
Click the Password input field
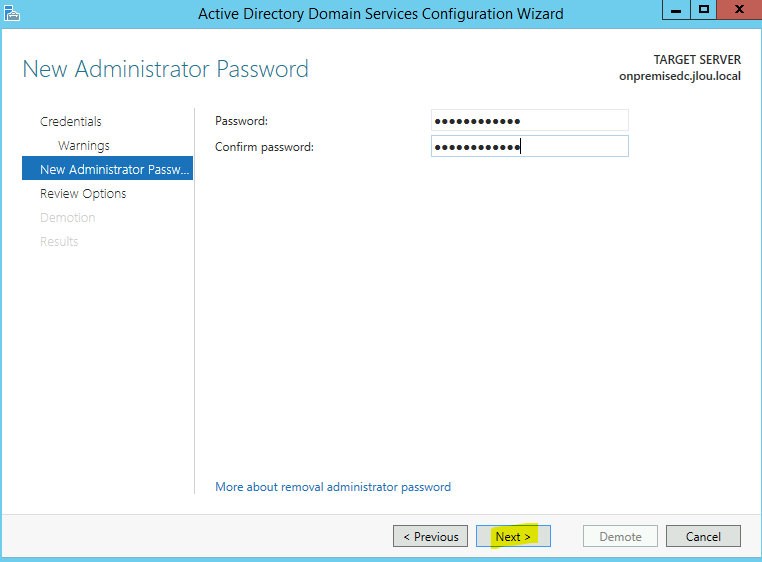[x=530, y=121]
